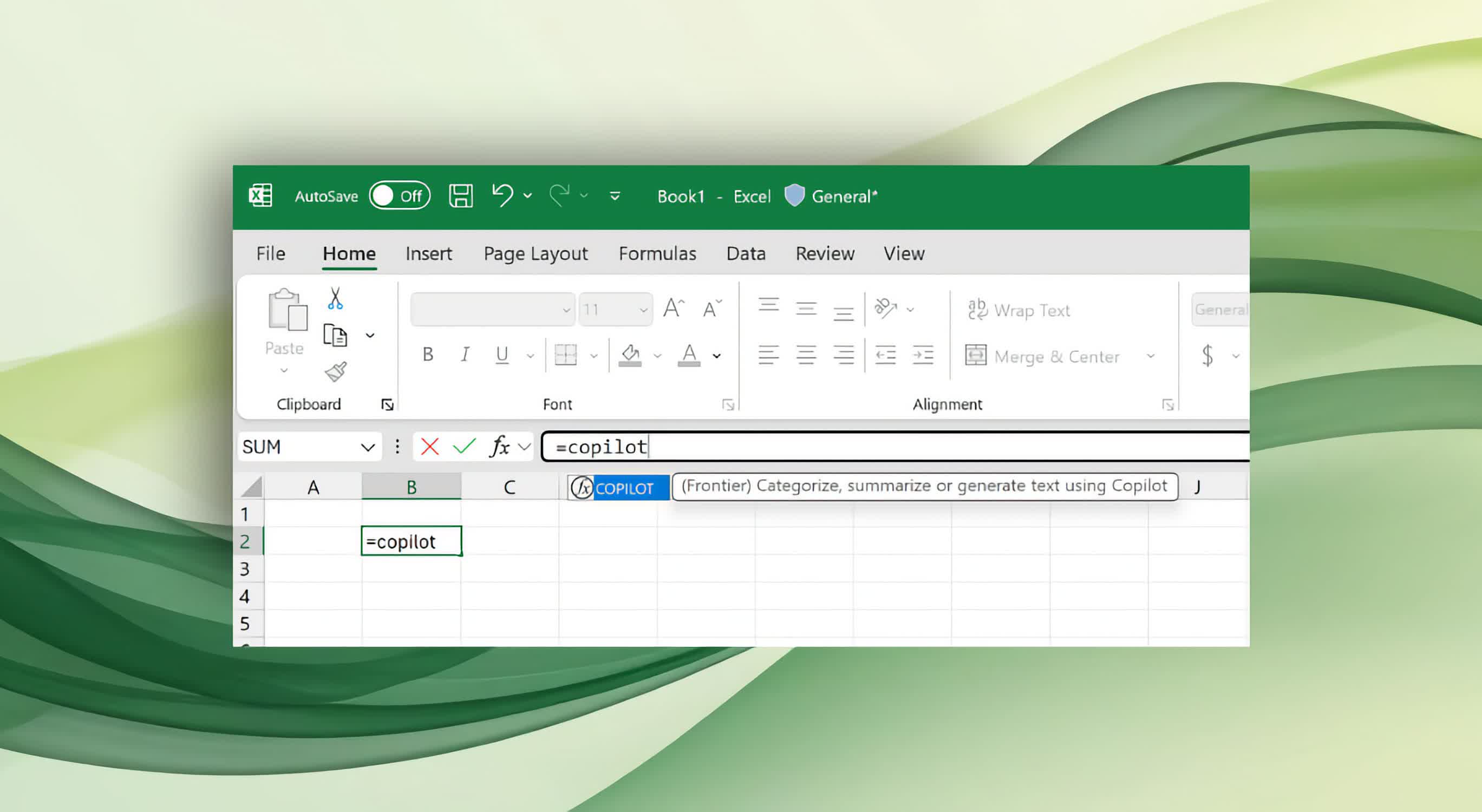
Task: Pick a fill color from the paint bucket swatch
Action: click(x=629, y=355)
